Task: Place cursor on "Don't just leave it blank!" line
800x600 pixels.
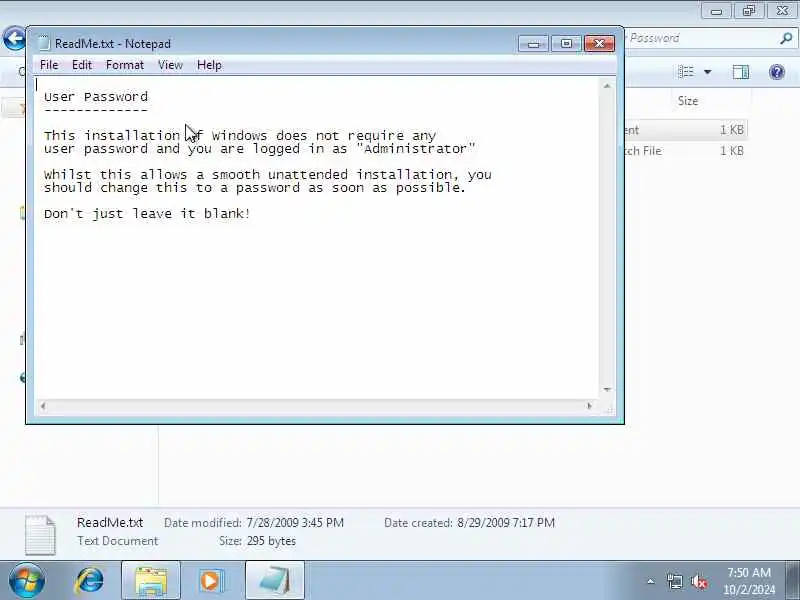Action: click(x=147, y=214)
